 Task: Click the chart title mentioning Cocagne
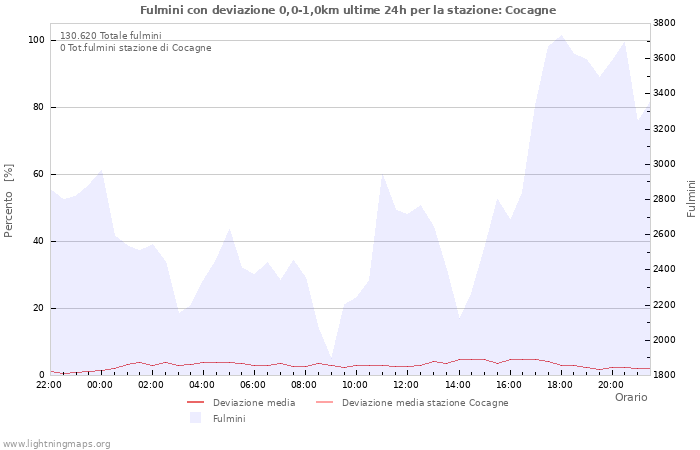[x=348, y=10]
